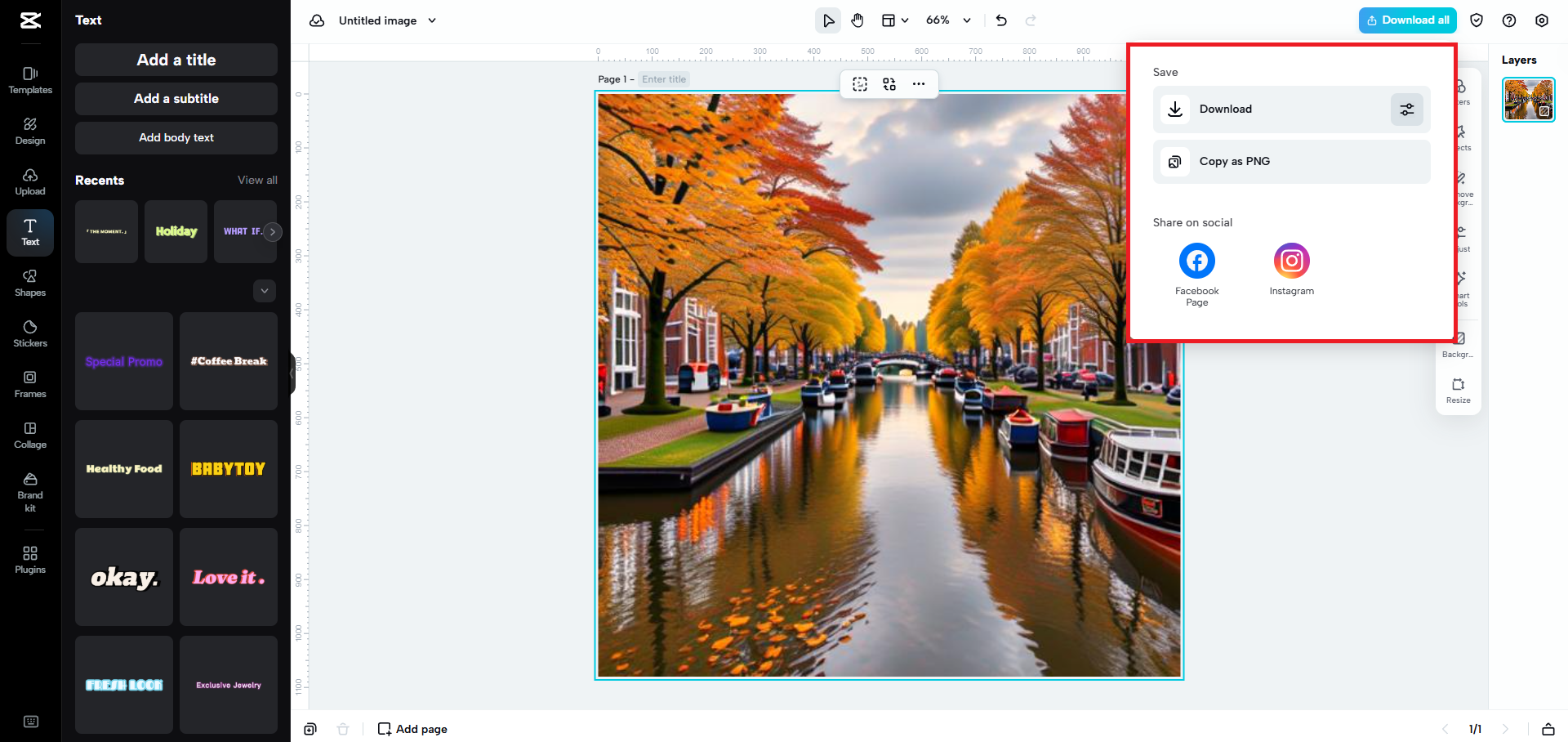Image resolution: width=1568 pixels, height=742 pixels.
Task: Select the hand pan tool
Action: (x=857, y=20)
